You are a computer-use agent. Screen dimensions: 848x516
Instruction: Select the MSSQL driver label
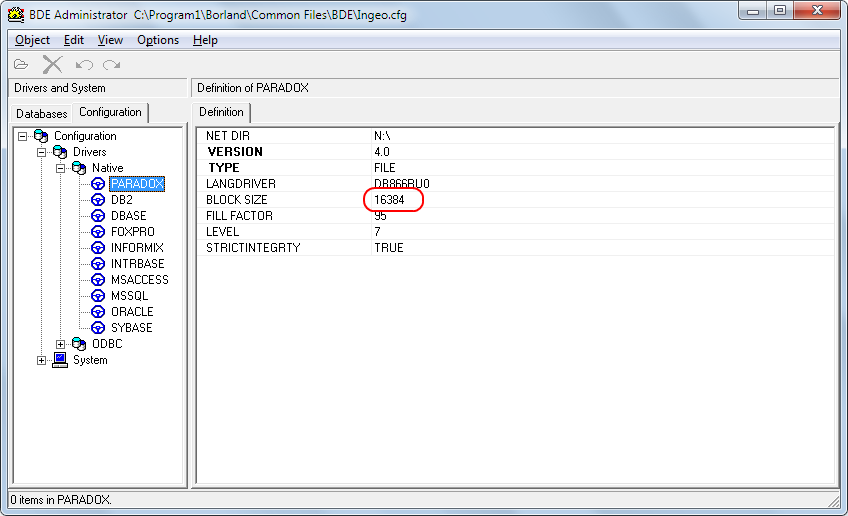(129, 296)
